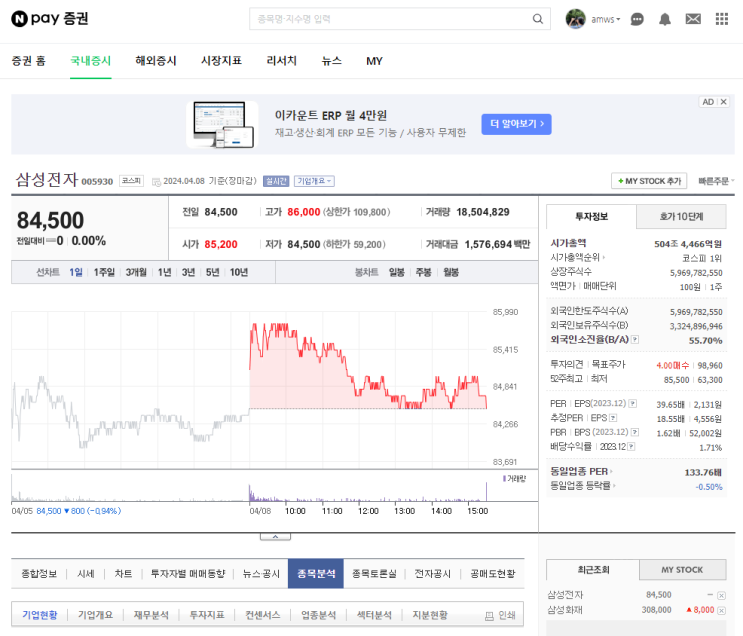The height and width of the screenshot is (636, 743).
Task: Click the user profile avatar
Action: click(x=575, y=19)
